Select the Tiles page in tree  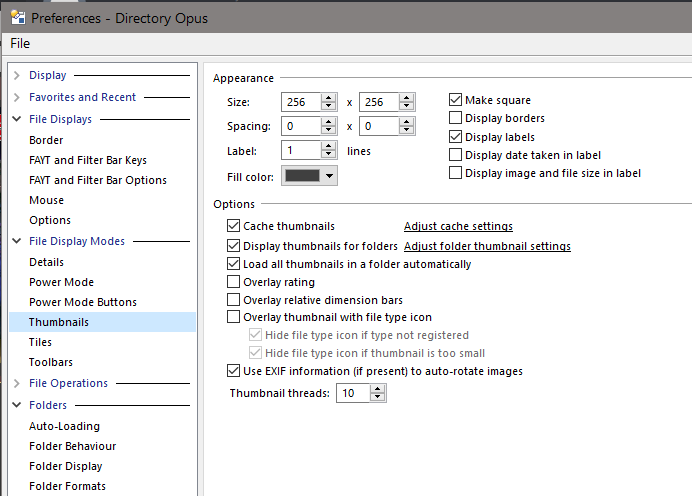click(43, 342)
